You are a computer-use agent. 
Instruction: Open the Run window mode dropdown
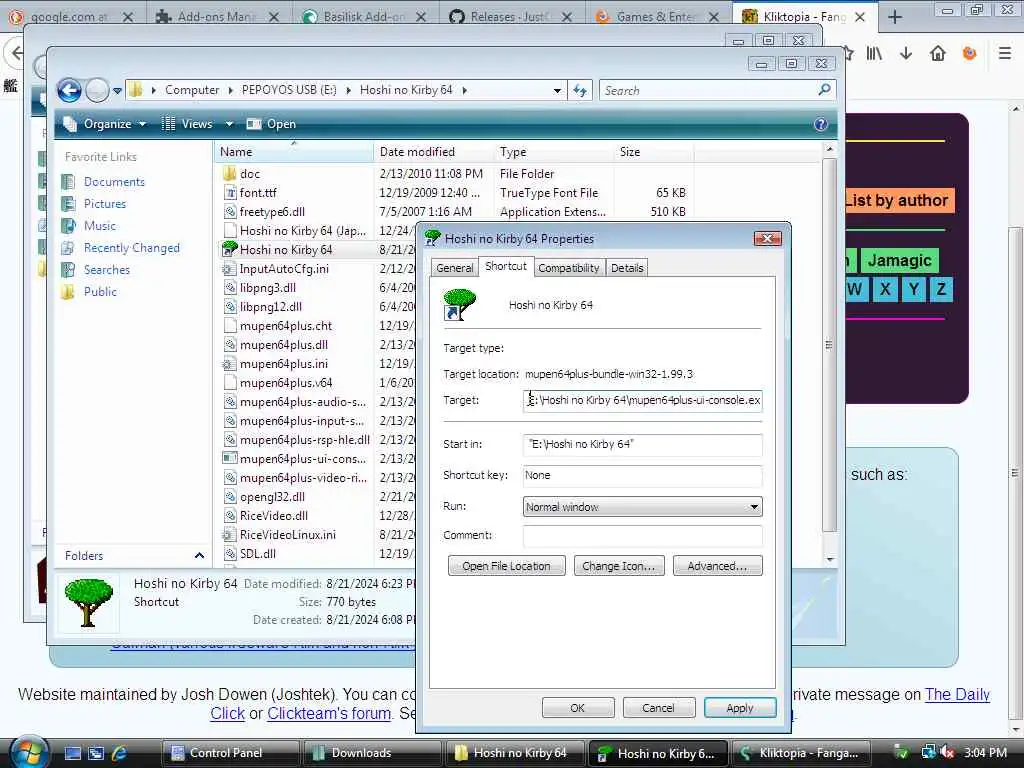(x=643, y=507)
